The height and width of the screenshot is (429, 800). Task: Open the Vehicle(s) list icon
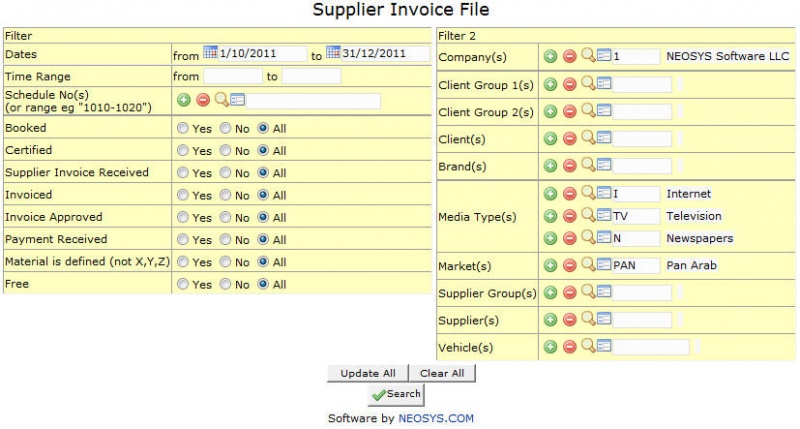(x=604, y=346)
